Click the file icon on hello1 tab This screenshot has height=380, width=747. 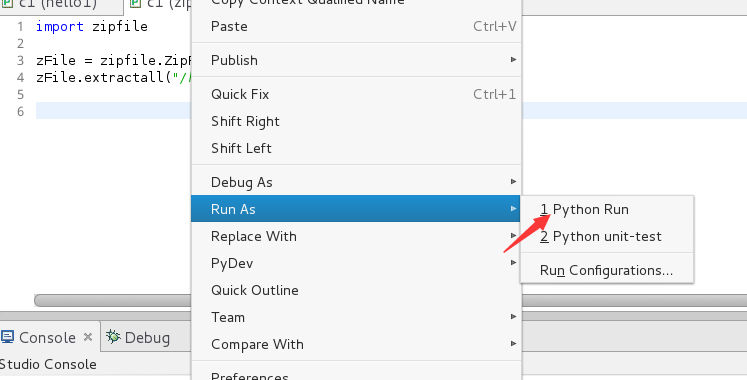[7, 4]
